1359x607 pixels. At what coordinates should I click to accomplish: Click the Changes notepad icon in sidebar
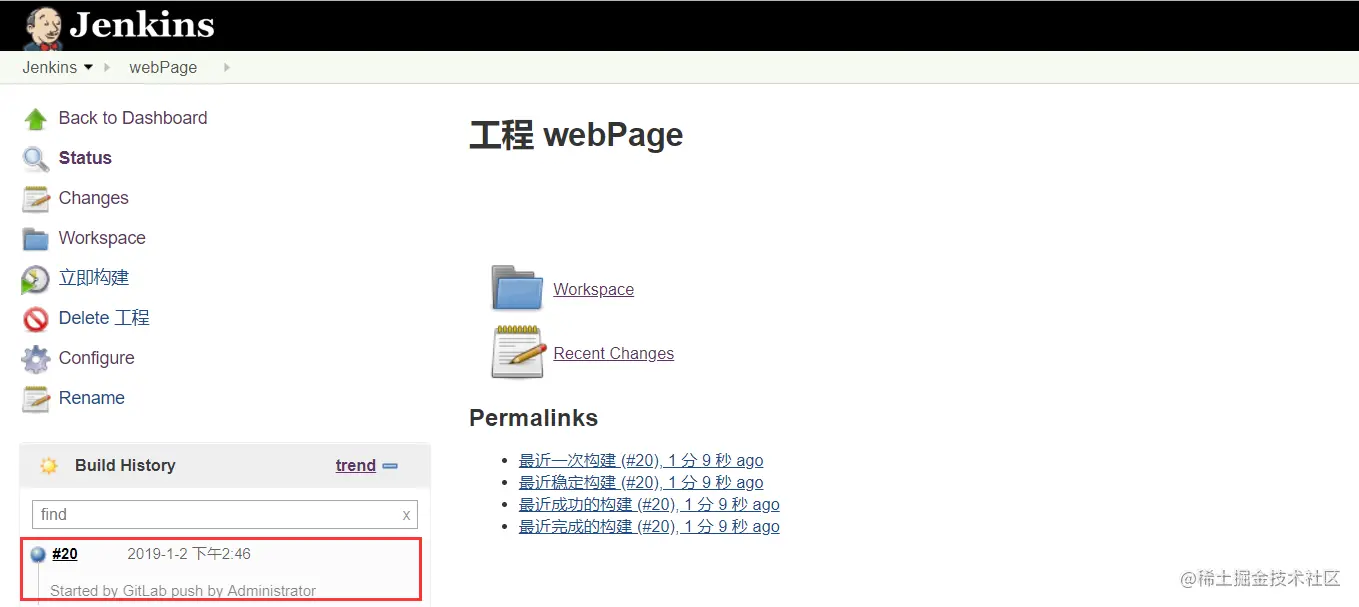pyautogui.click(x=36, y=199)
